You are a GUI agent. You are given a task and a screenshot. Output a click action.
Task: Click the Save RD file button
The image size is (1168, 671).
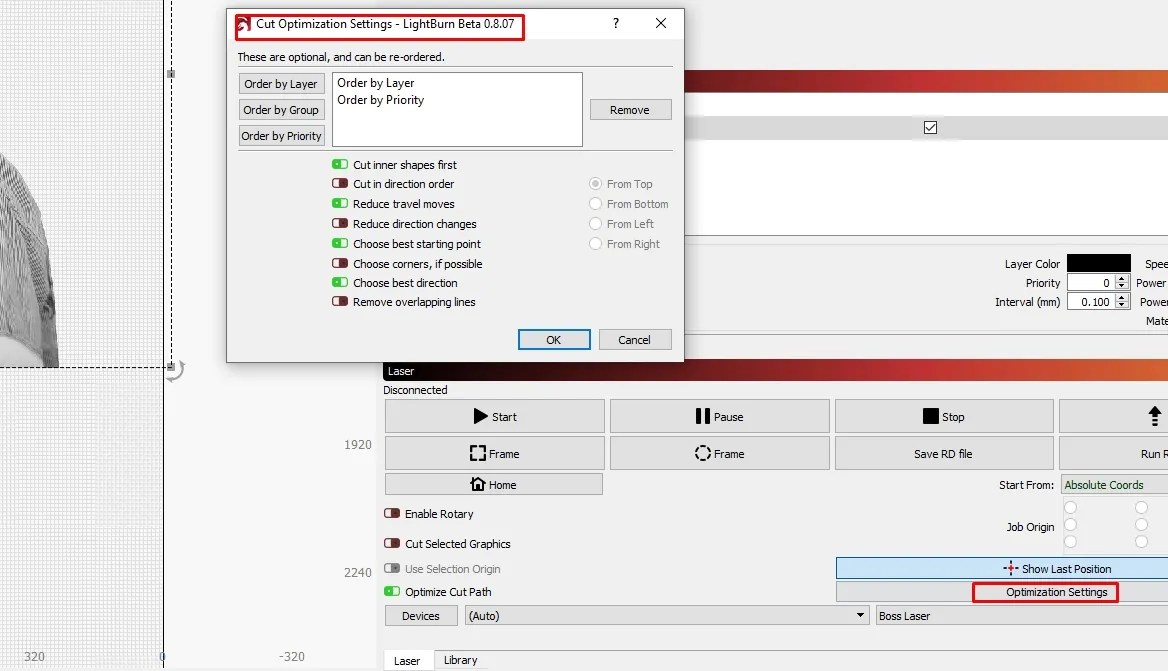[x=944, y=454]
